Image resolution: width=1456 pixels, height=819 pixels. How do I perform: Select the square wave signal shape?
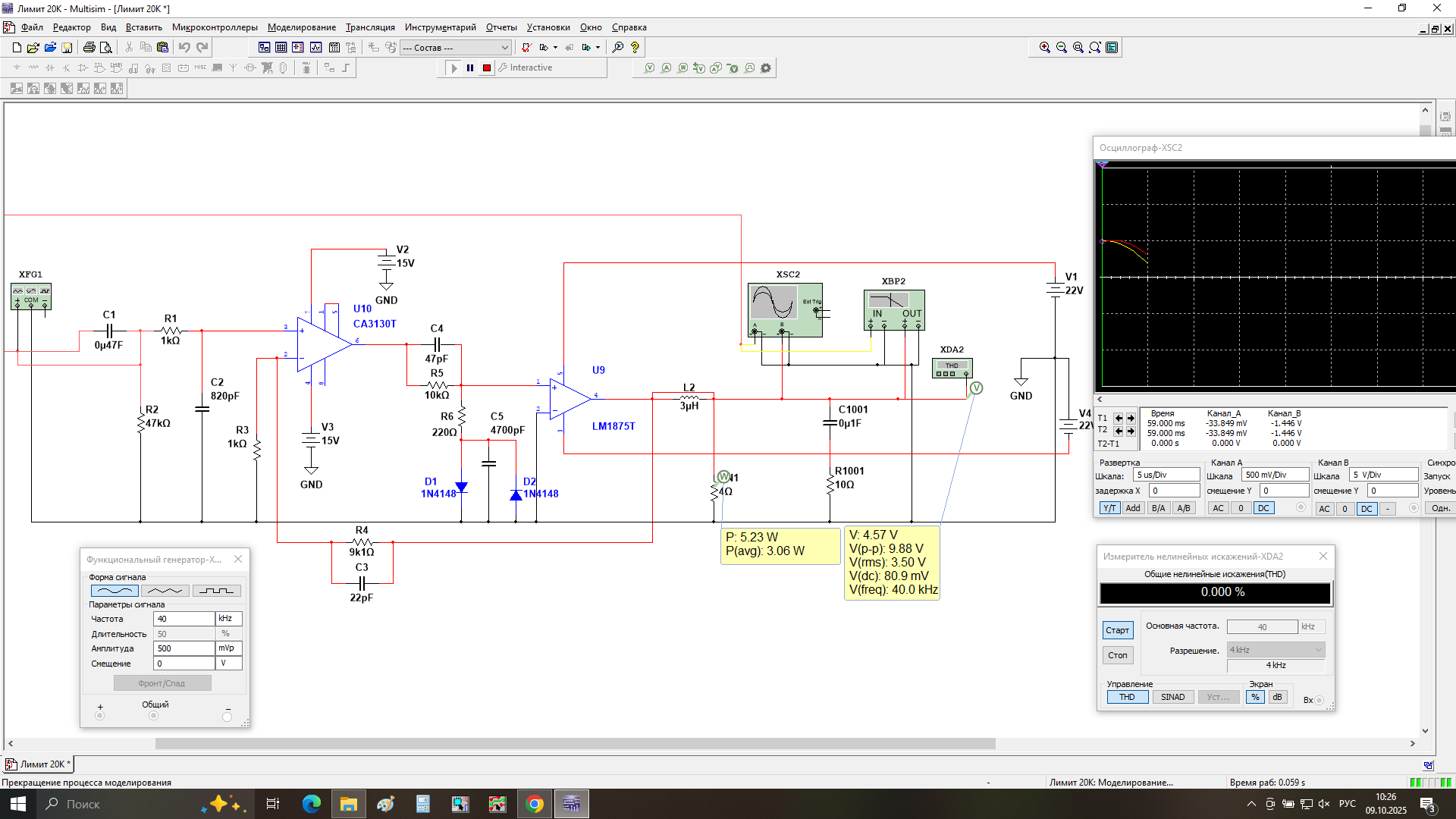tap(216, 591)
